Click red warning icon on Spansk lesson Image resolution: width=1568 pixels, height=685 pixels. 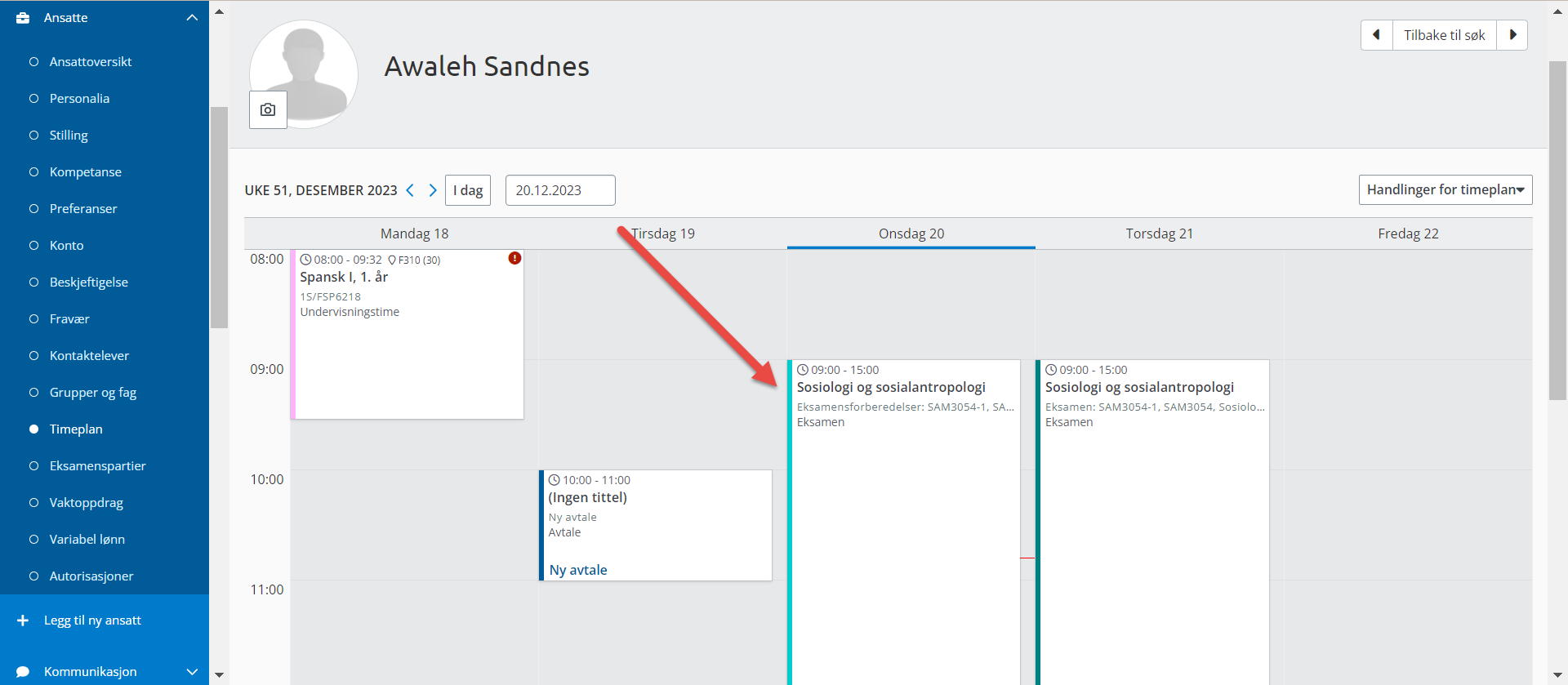tap(514, 258)
